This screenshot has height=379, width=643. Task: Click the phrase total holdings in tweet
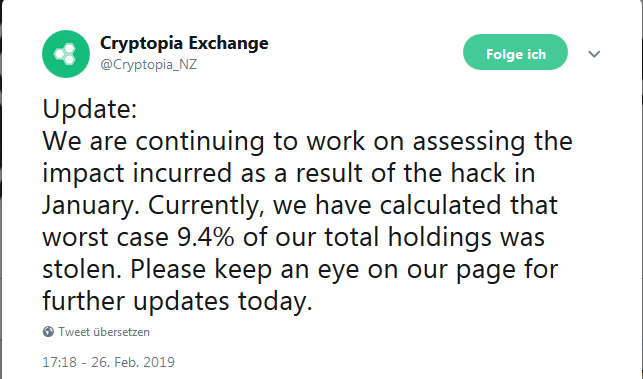point(434,238)
